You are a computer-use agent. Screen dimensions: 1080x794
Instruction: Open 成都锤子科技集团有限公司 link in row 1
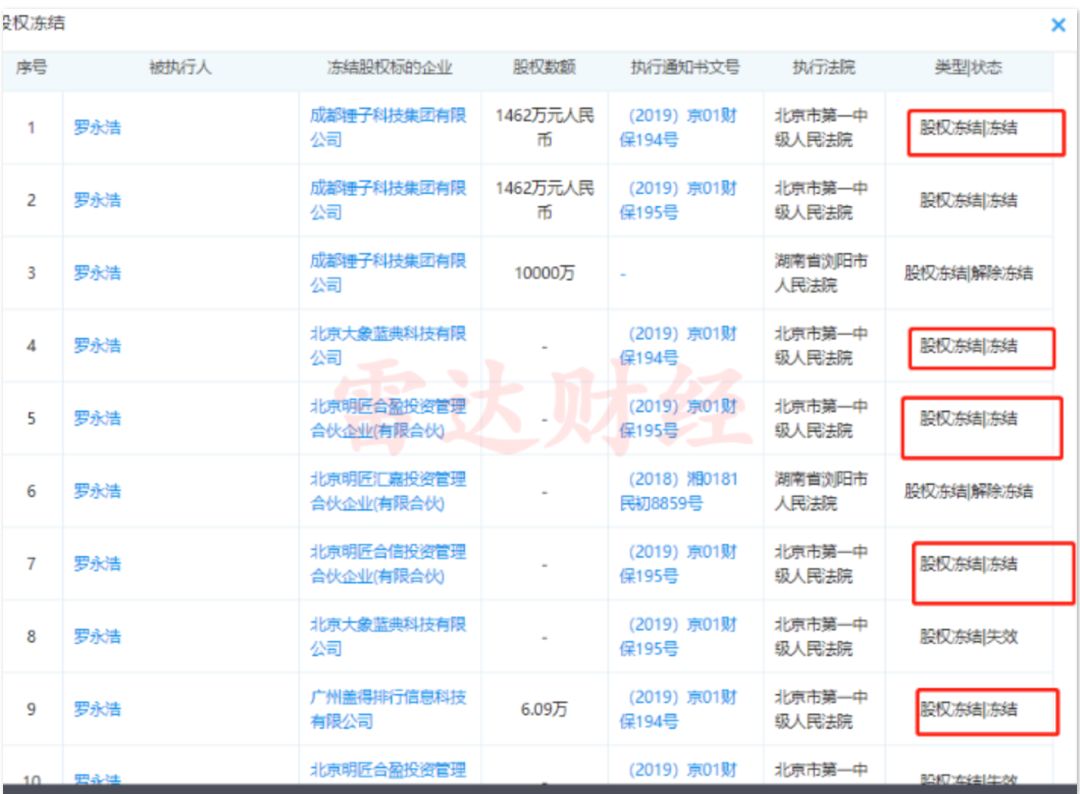point(388,127)
